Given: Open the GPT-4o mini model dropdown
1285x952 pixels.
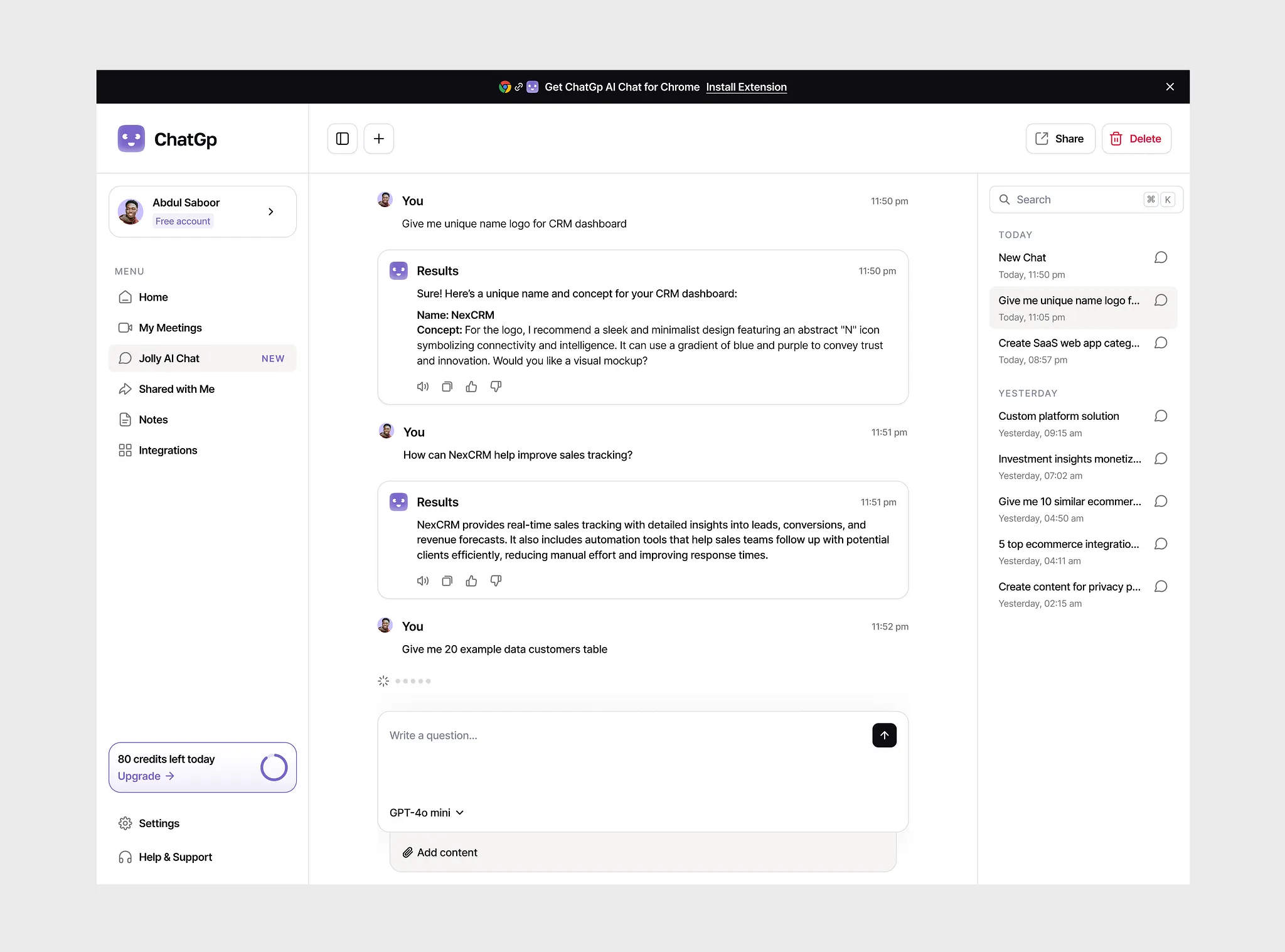Looking at the screenshot, I should (x=427, y=813).
